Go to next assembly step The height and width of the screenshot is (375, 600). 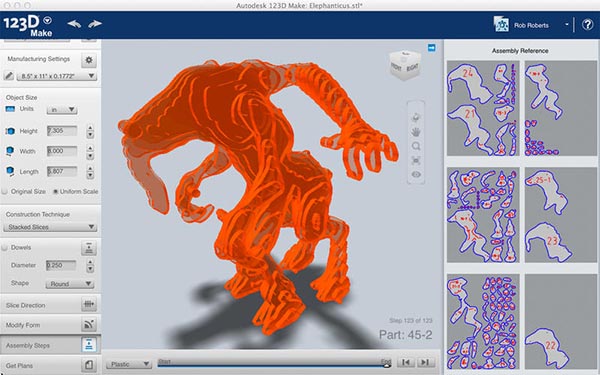425,362
